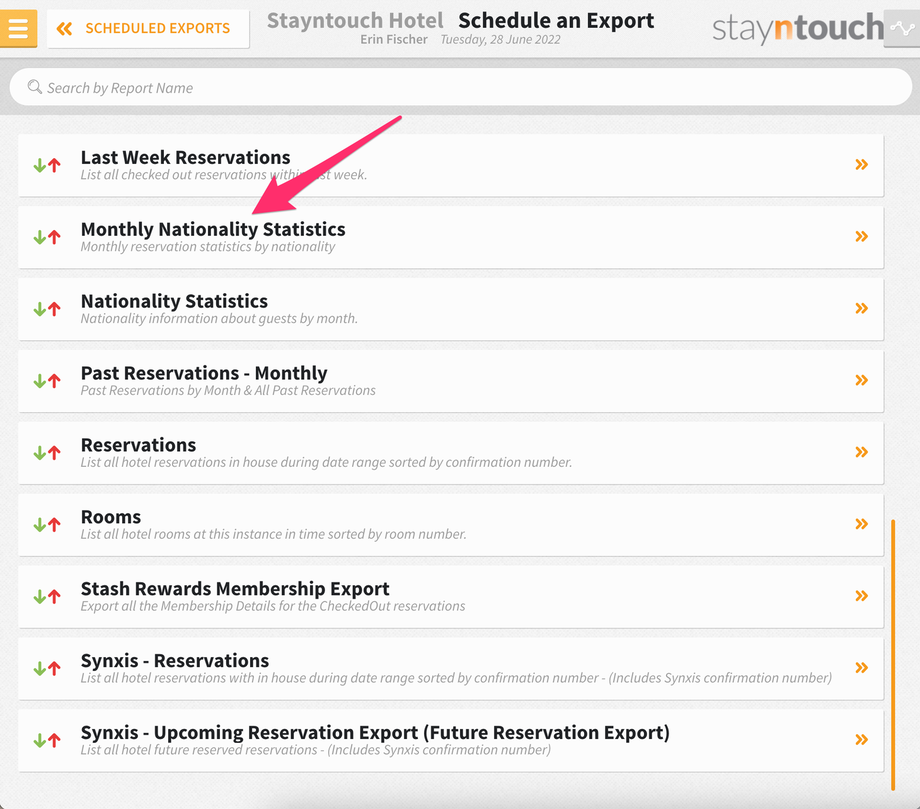Select the Last Week Reservations title
Image resolution: width=920 pixels, height=809 pixels.
tap(185, 157)
